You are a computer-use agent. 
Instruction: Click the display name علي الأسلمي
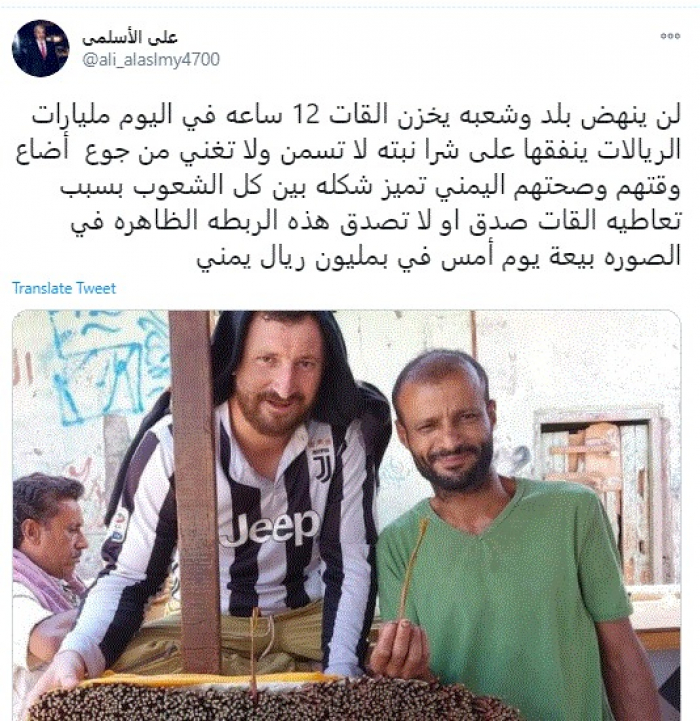pos(130,38)
